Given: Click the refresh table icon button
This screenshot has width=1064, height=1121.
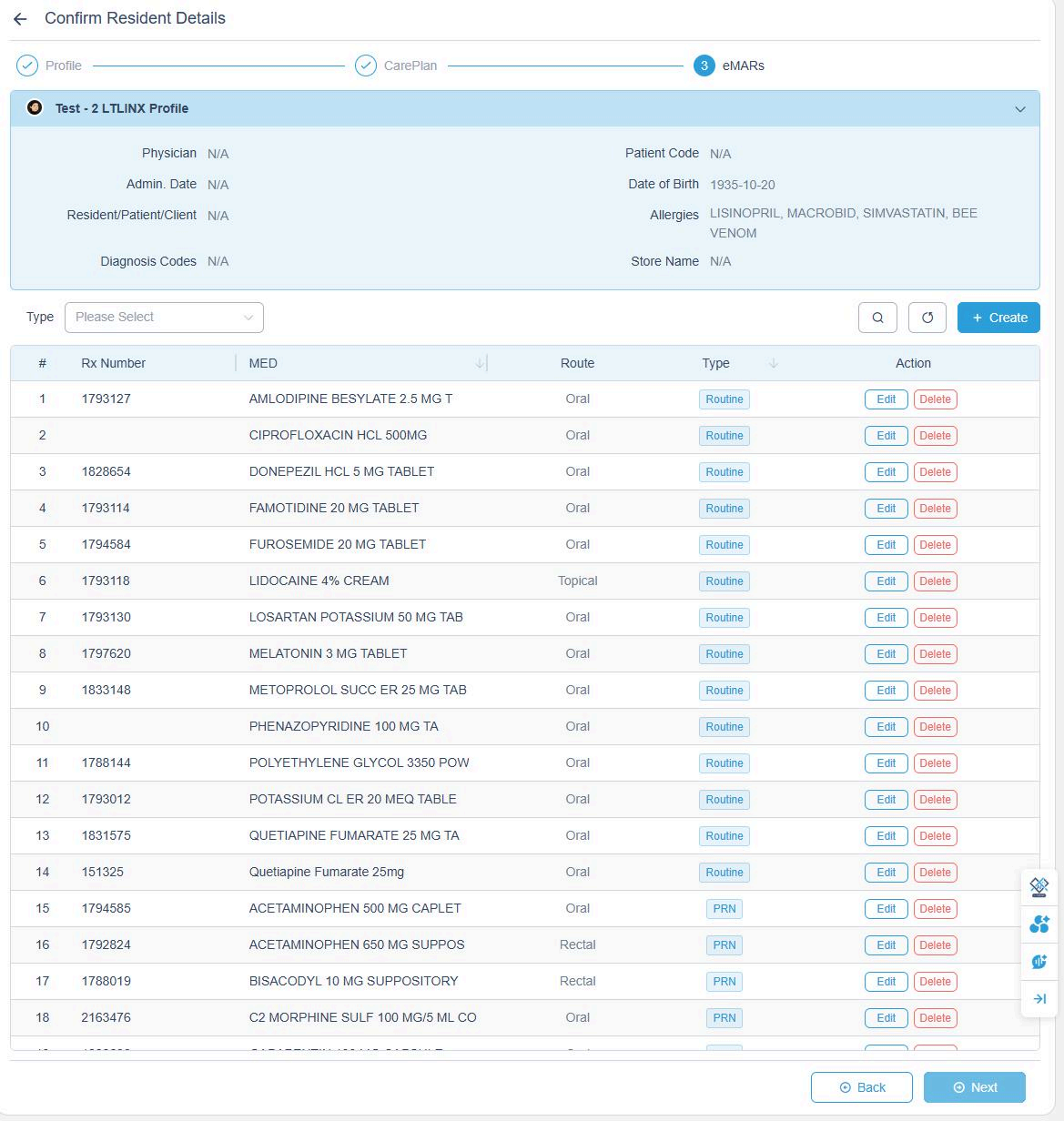Looking at the screenshot, I should (x=927, y=318).
